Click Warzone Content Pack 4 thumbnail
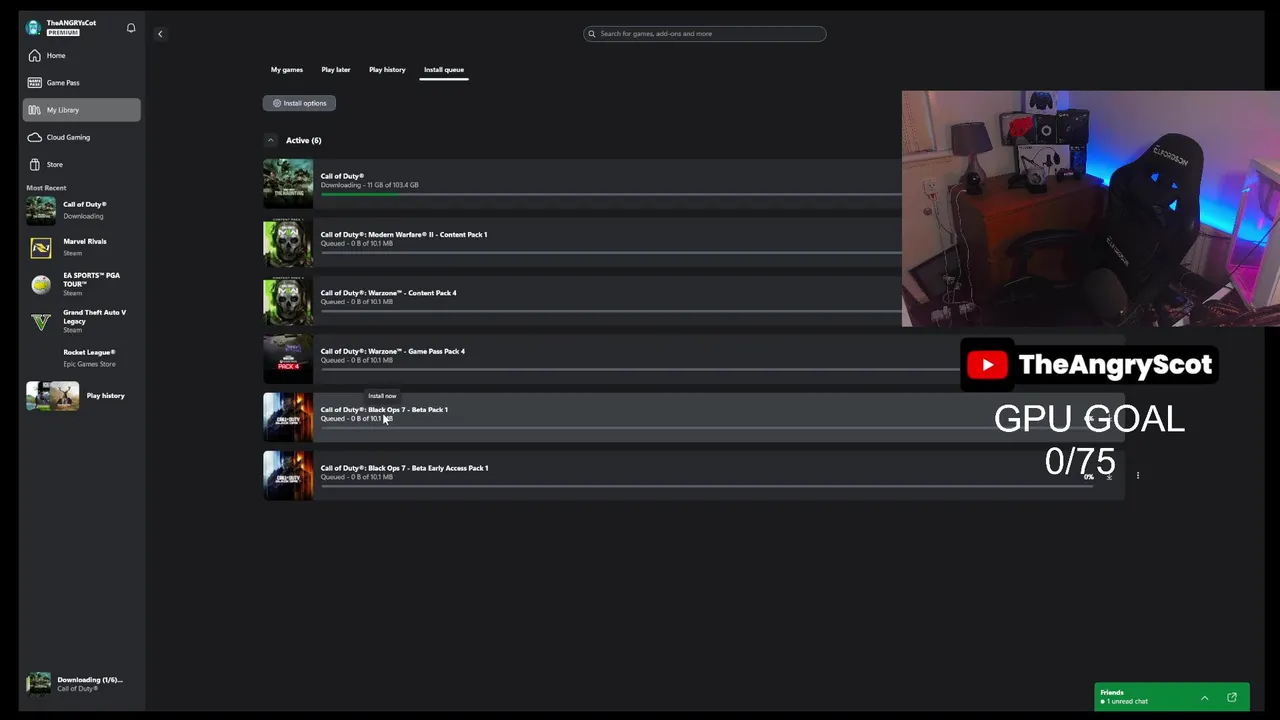 [288, 301]
